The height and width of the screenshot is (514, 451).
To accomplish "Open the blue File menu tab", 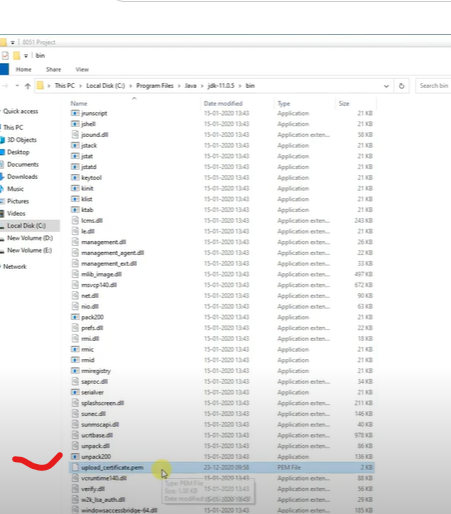I will pyautogui.click(x=4, y=69).
